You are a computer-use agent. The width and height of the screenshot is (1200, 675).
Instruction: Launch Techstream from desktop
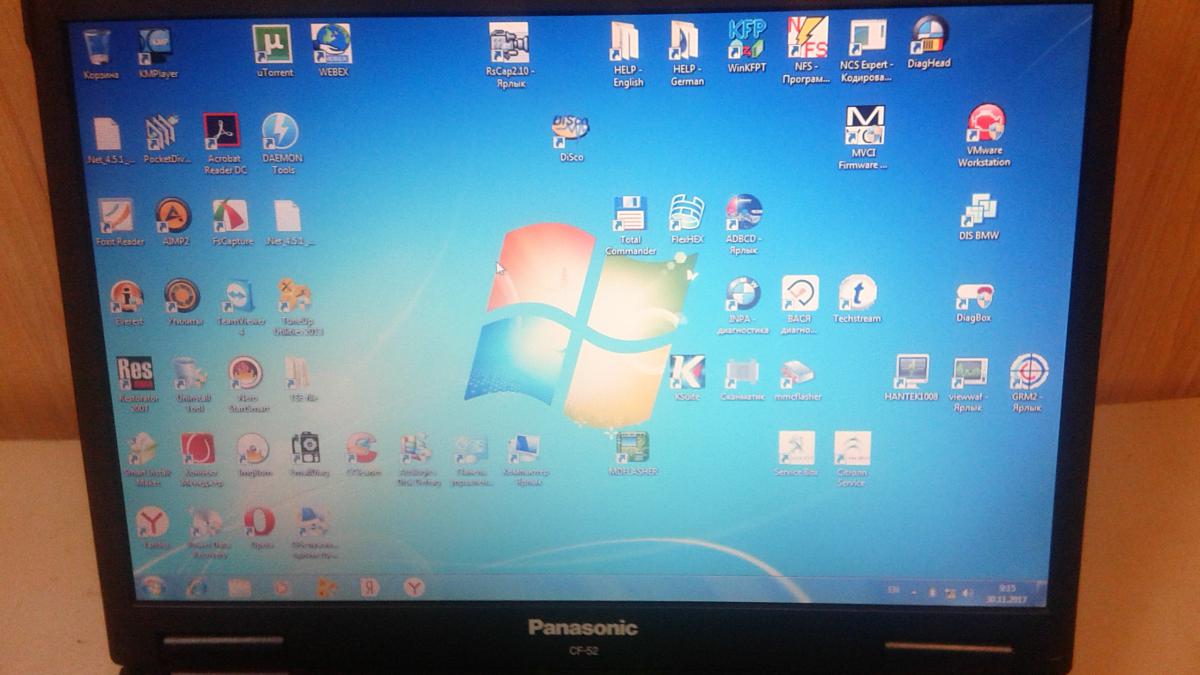point(857,296)
